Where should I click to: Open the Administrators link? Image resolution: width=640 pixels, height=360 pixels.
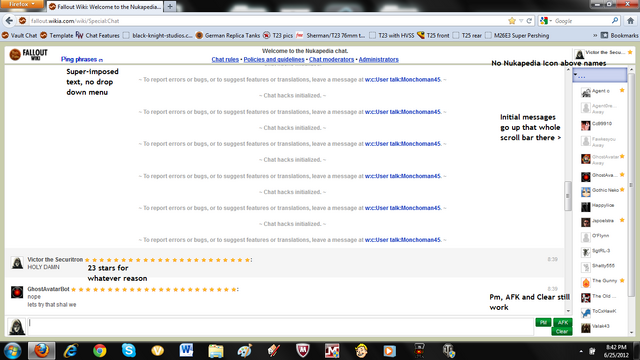tap(378, 60)
